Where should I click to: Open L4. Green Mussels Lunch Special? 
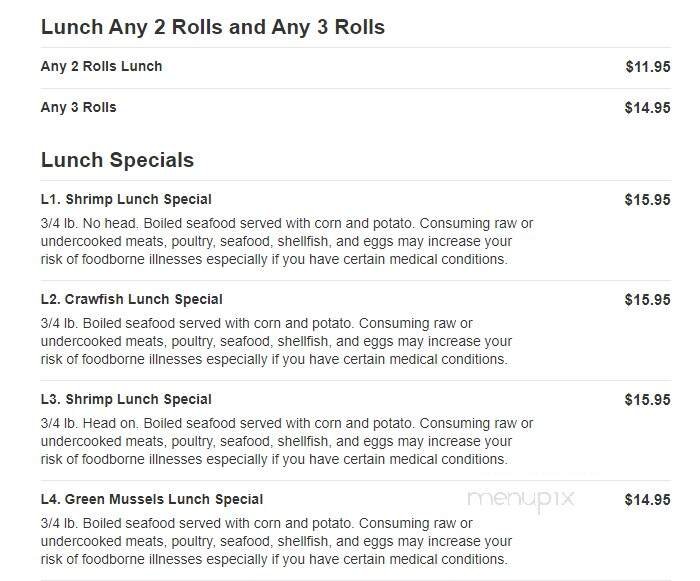pos(152,499)
